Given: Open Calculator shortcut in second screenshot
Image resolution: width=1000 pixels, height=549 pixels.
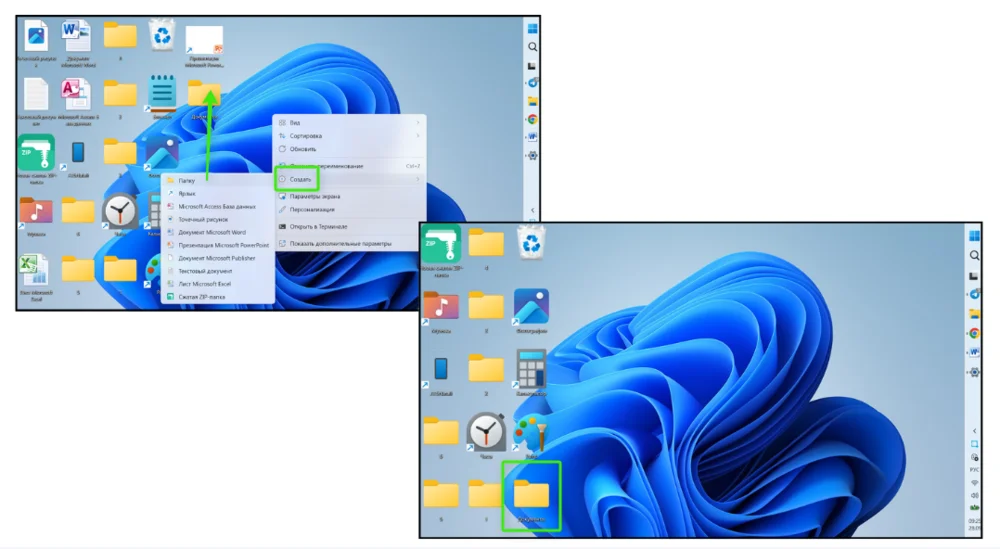Looking at the screenshot, I should click(531, 369).
